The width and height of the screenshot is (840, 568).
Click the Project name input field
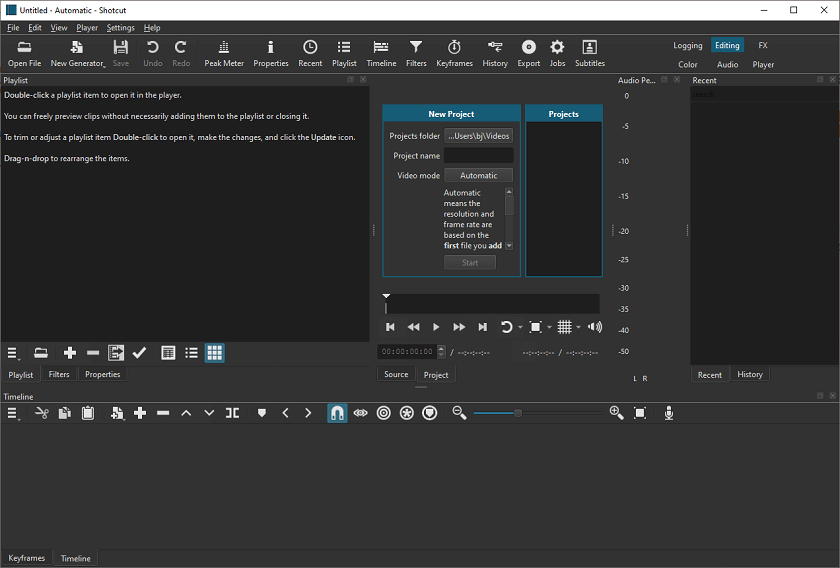point(478,155)
